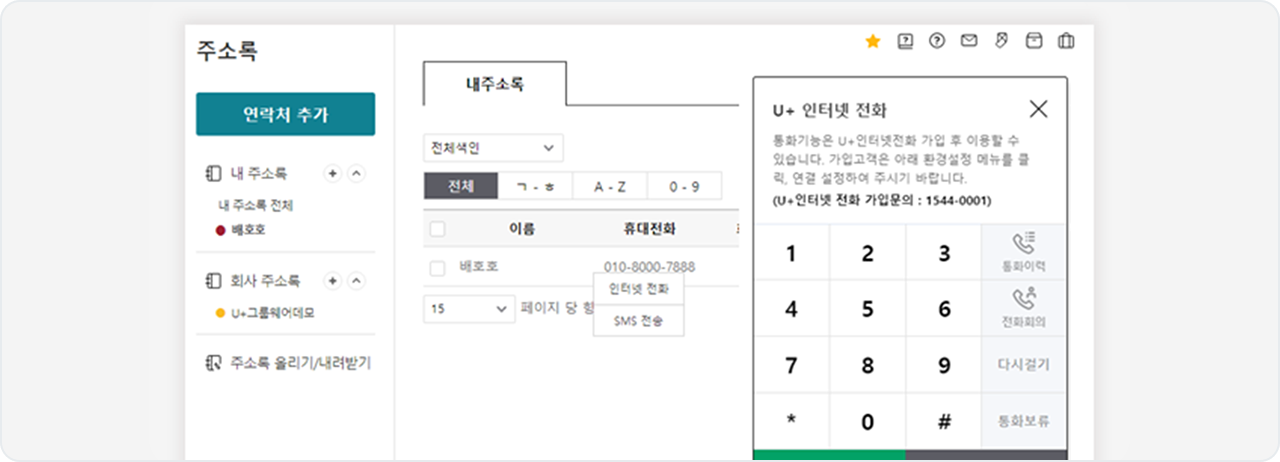Select the A - Z index filter

[610, 186]
